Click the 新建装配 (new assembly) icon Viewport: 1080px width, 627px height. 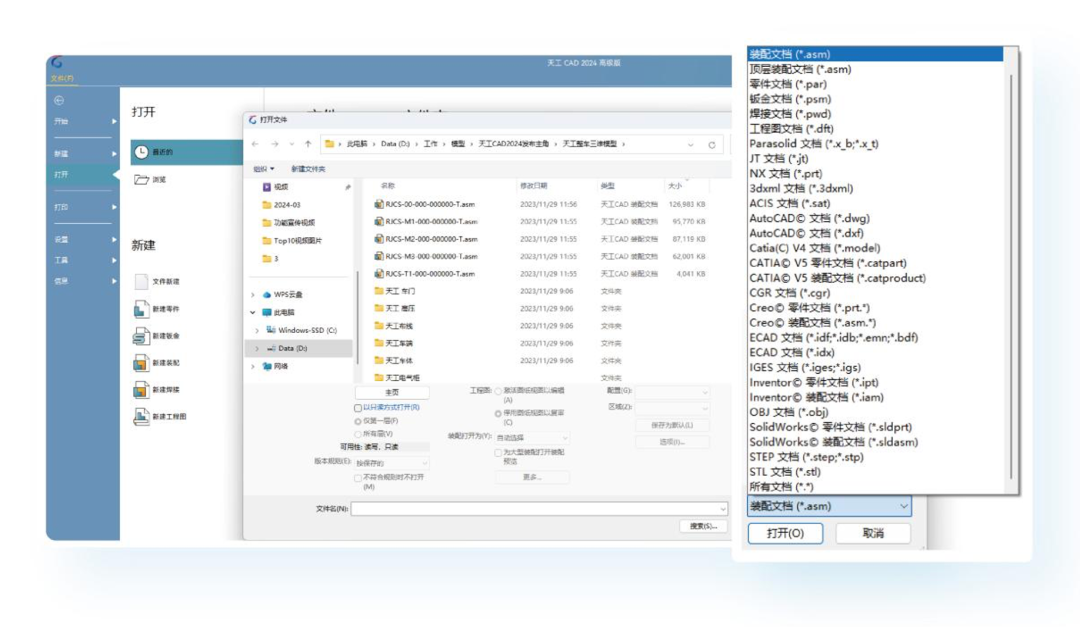[141, 363]
